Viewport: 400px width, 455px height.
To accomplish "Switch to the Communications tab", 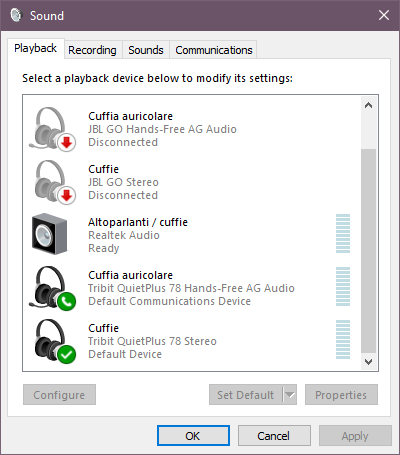I will point(214,50).
